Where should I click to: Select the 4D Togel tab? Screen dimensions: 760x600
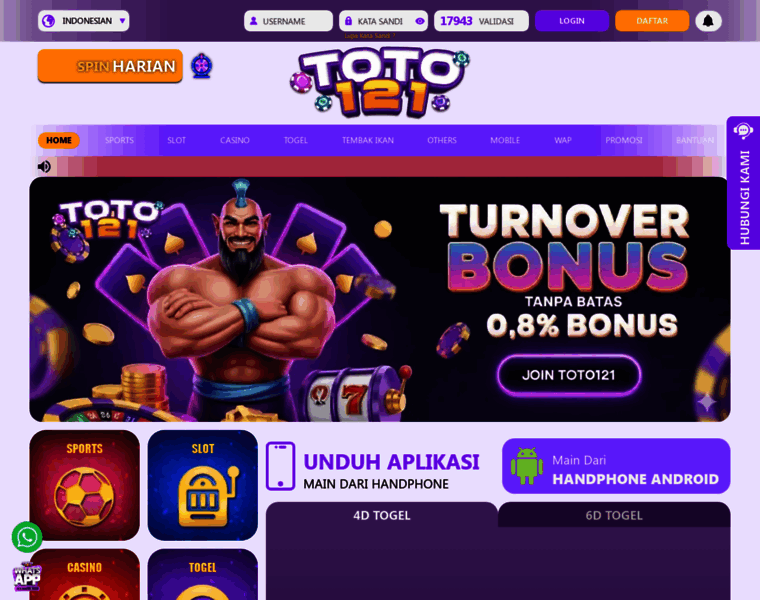pos(381,515)
